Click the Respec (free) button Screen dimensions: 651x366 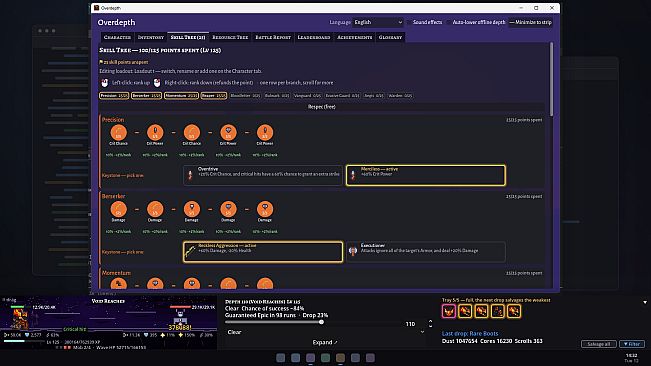tap(322, 107)
